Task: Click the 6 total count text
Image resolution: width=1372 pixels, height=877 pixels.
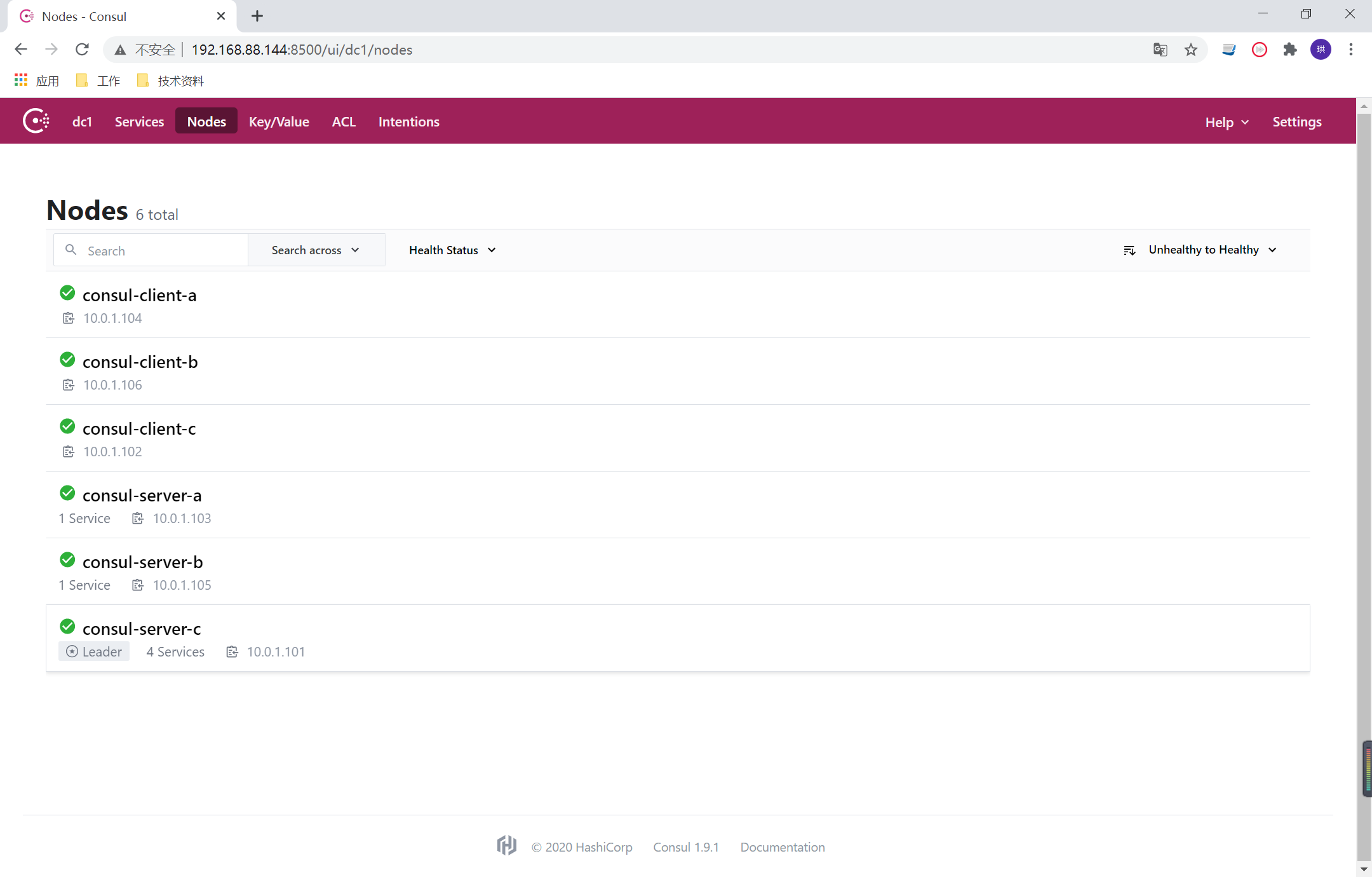Action: tap(157, 215)
